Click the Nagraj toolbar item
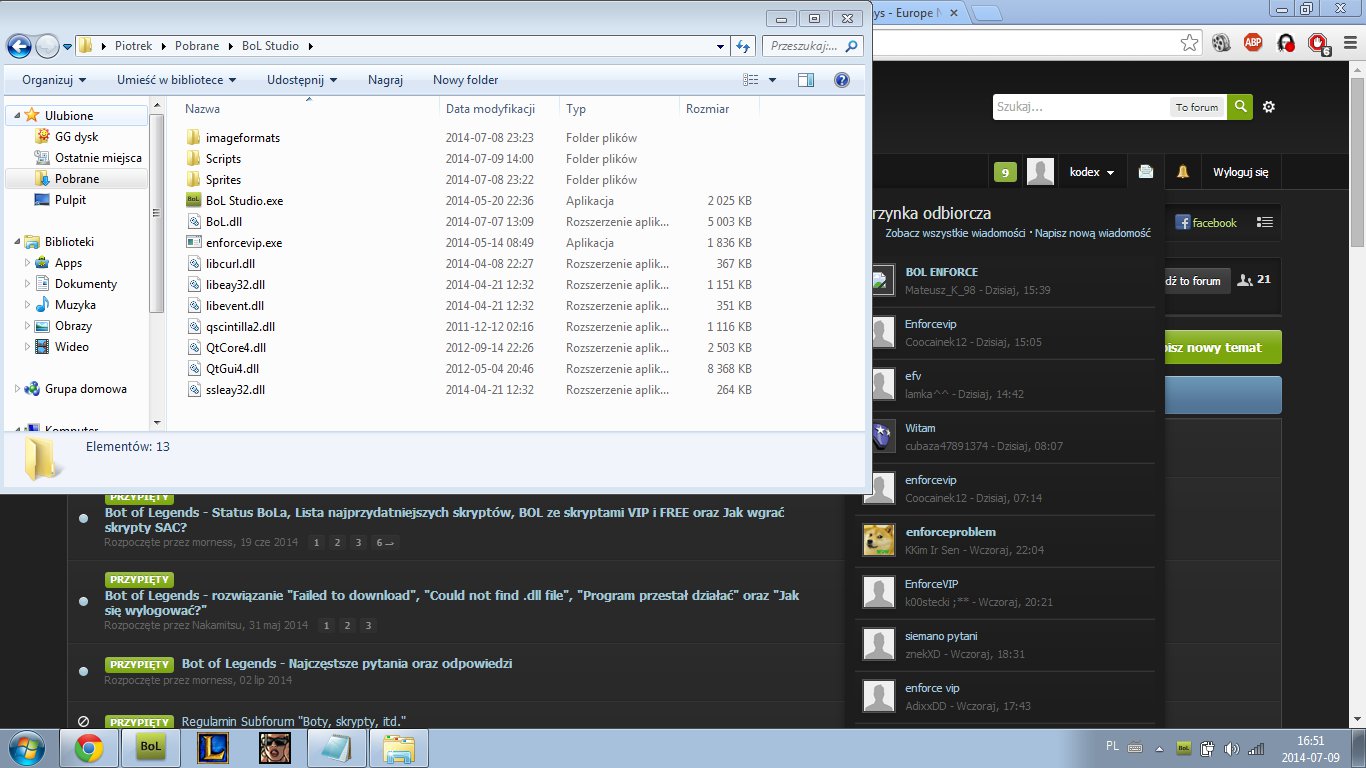This screenshot has width=1366, height=768. click(x=385, y=80)
